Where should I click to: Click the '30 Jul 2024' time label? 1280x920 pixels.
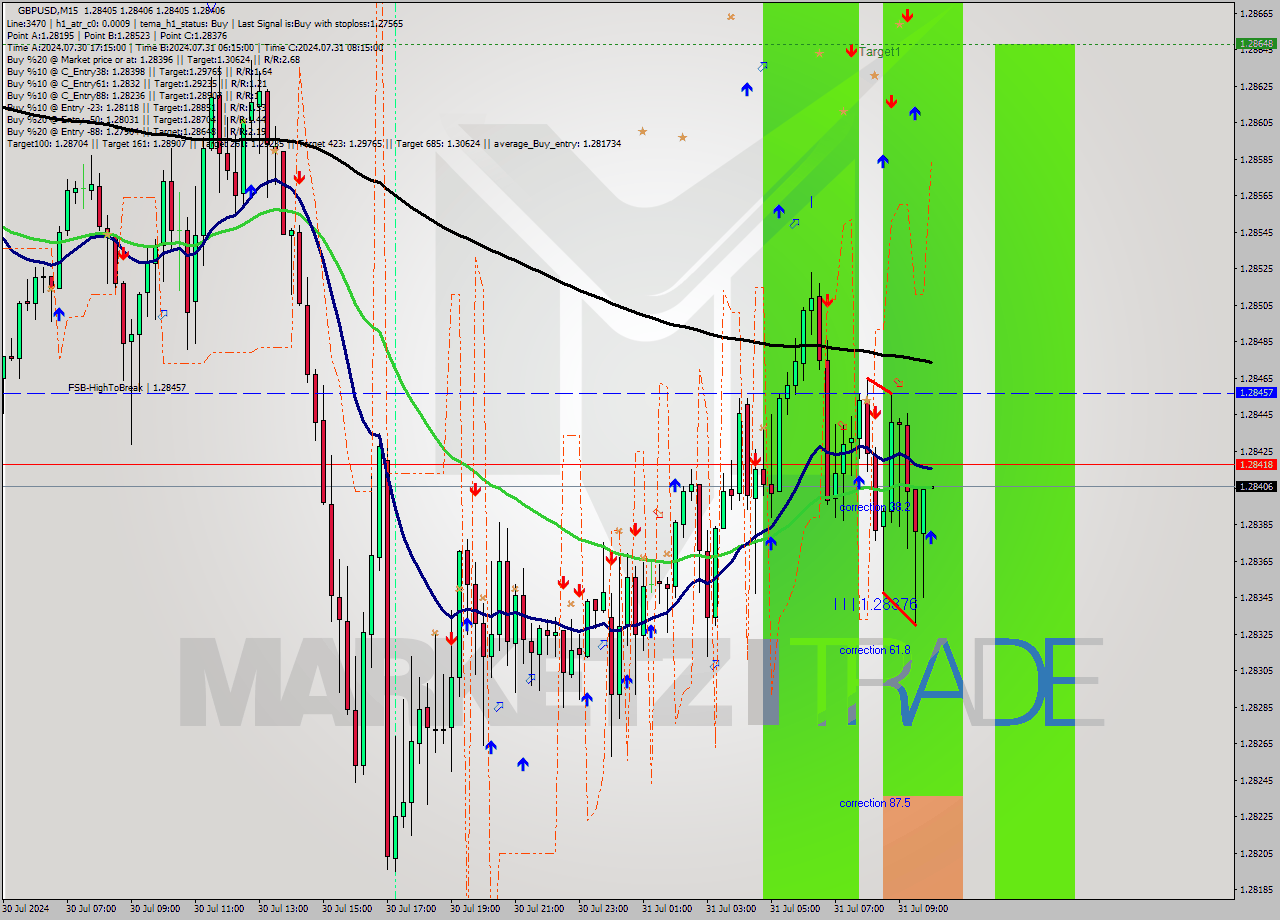24,909
